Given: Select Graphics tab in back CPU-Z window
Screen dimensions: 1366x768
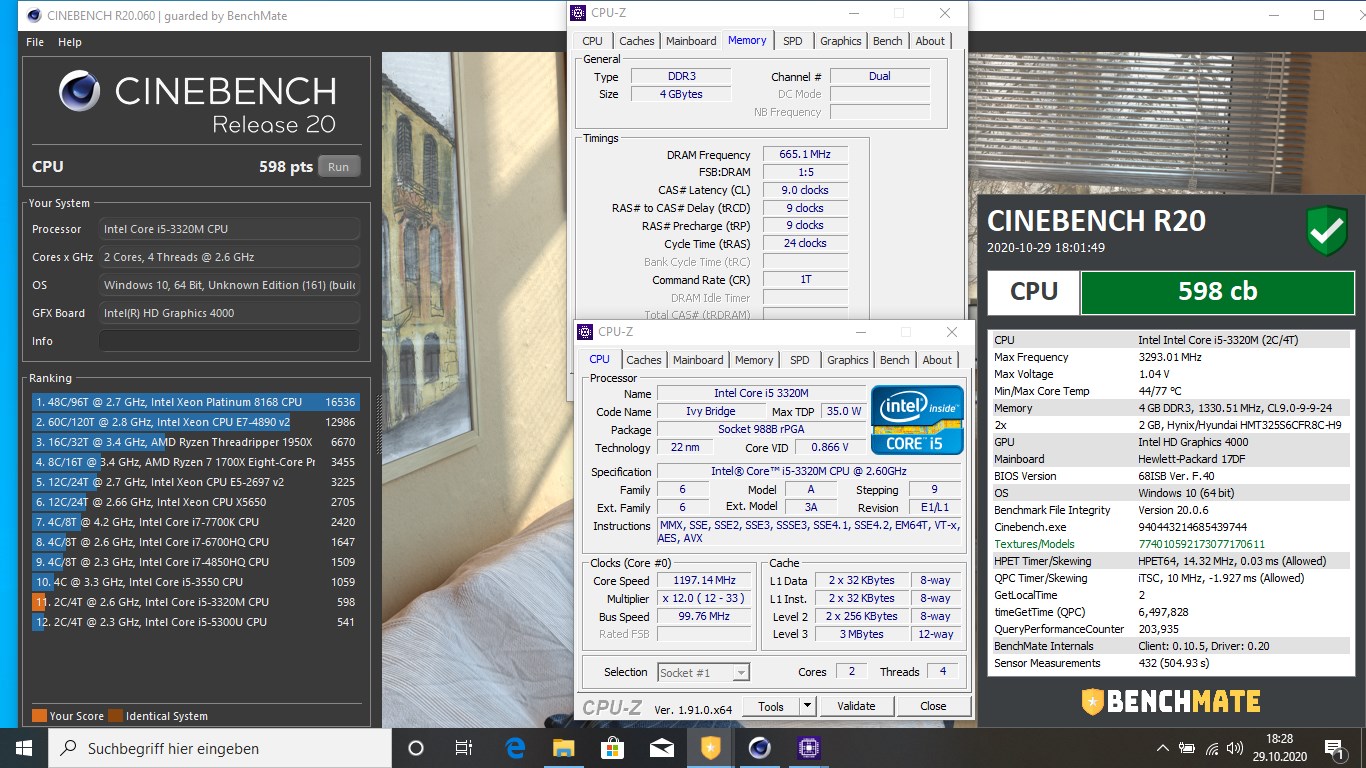Looking at the screenshot, I should (x=841, y=41).
